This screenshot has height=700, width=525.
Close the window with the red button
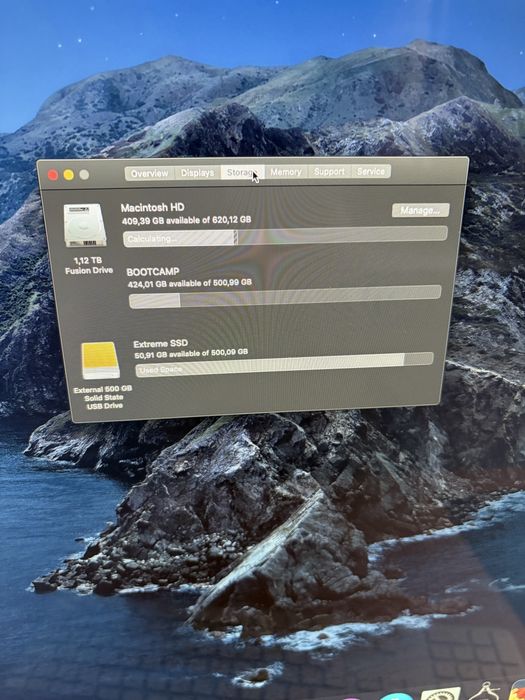click(53, 175)
